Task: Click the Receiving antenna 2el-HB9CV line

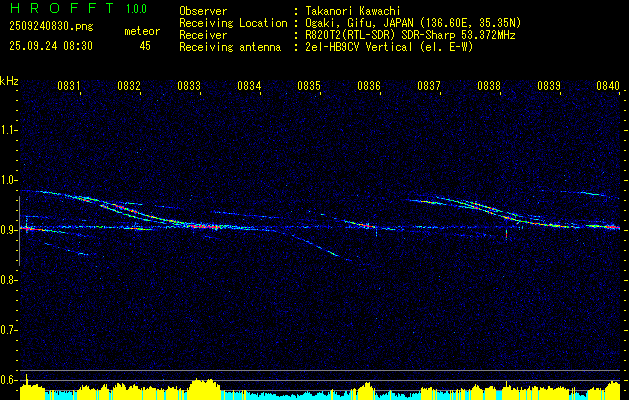Action: coord(389,47)
